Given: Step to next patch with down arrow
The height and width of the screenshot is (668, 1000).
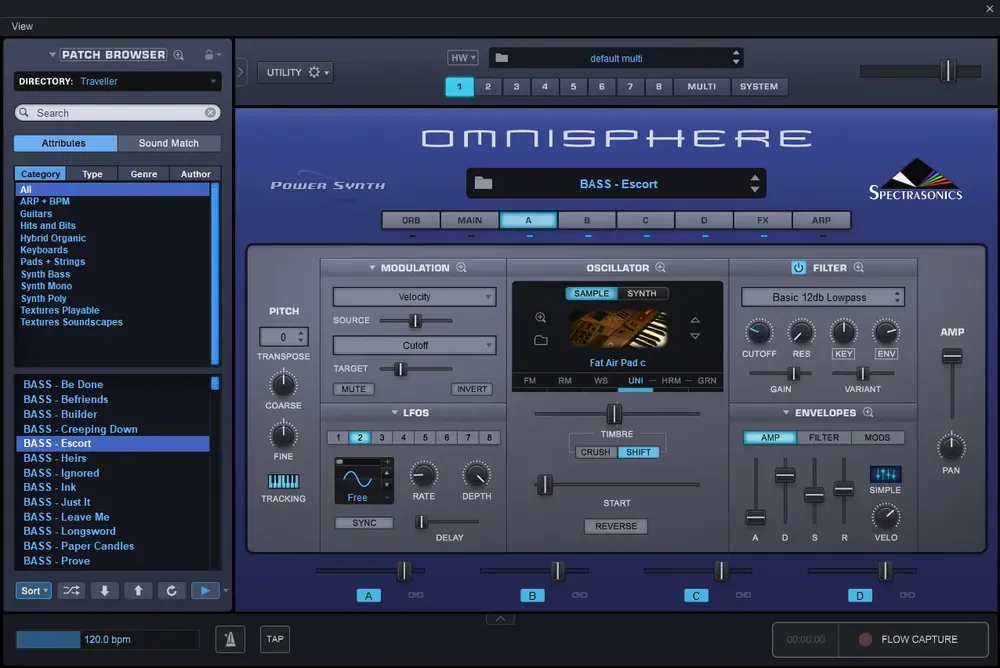Looking at the screenshot, I should (105, 591).
